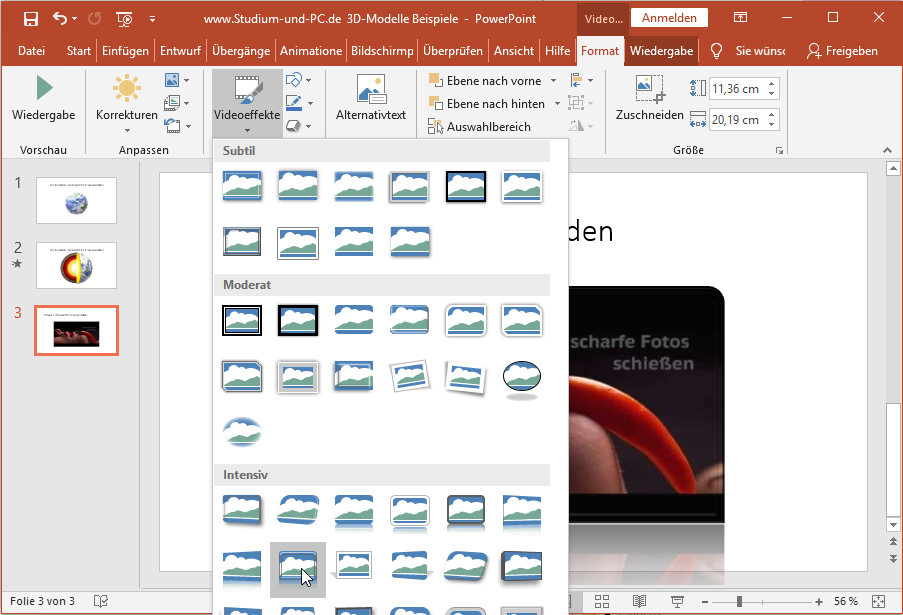Open the Auswahlbereich selection pane

[x=479, y=127]
